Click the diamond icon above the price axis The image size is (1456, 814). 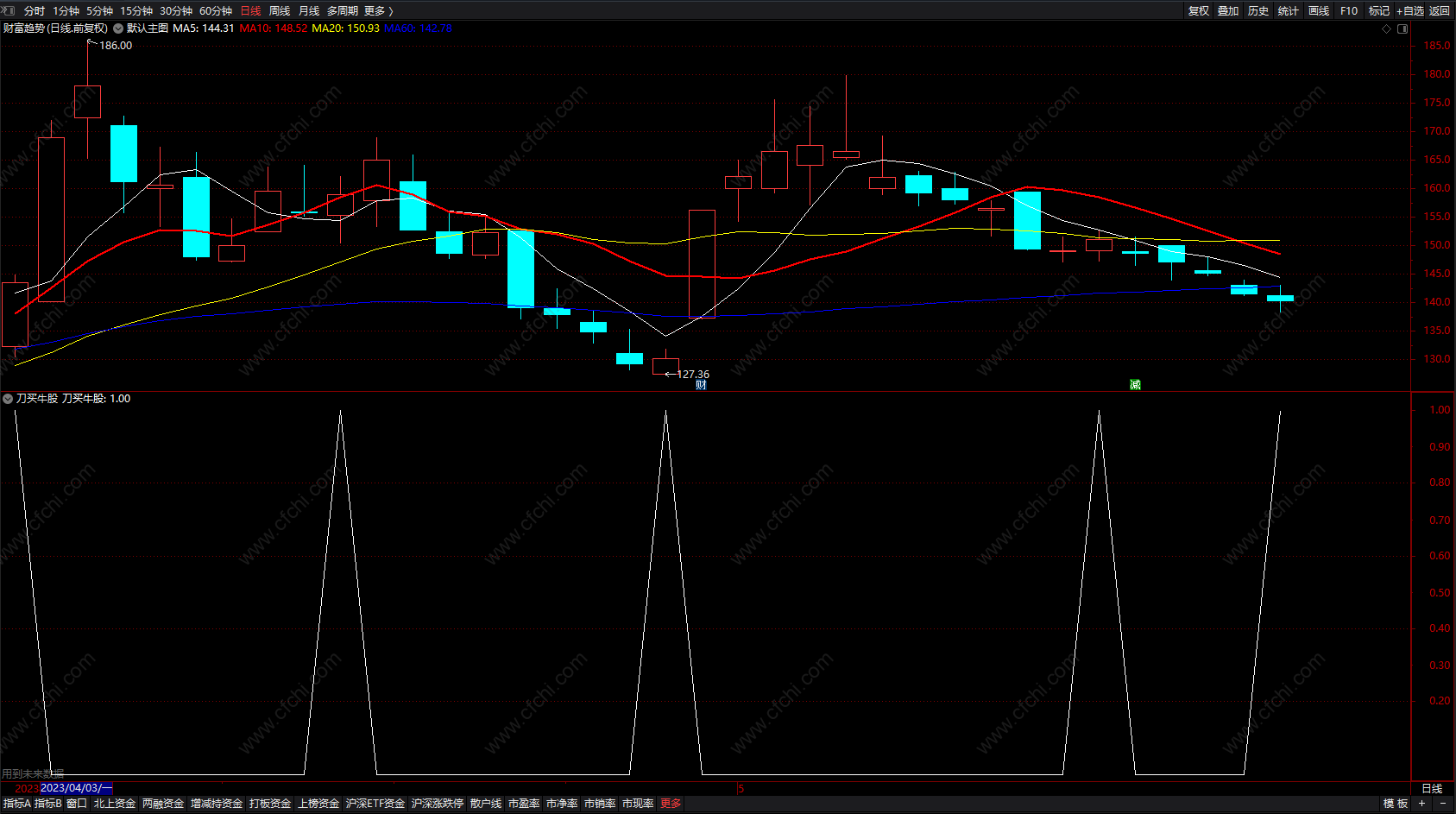pos(1387,28)
